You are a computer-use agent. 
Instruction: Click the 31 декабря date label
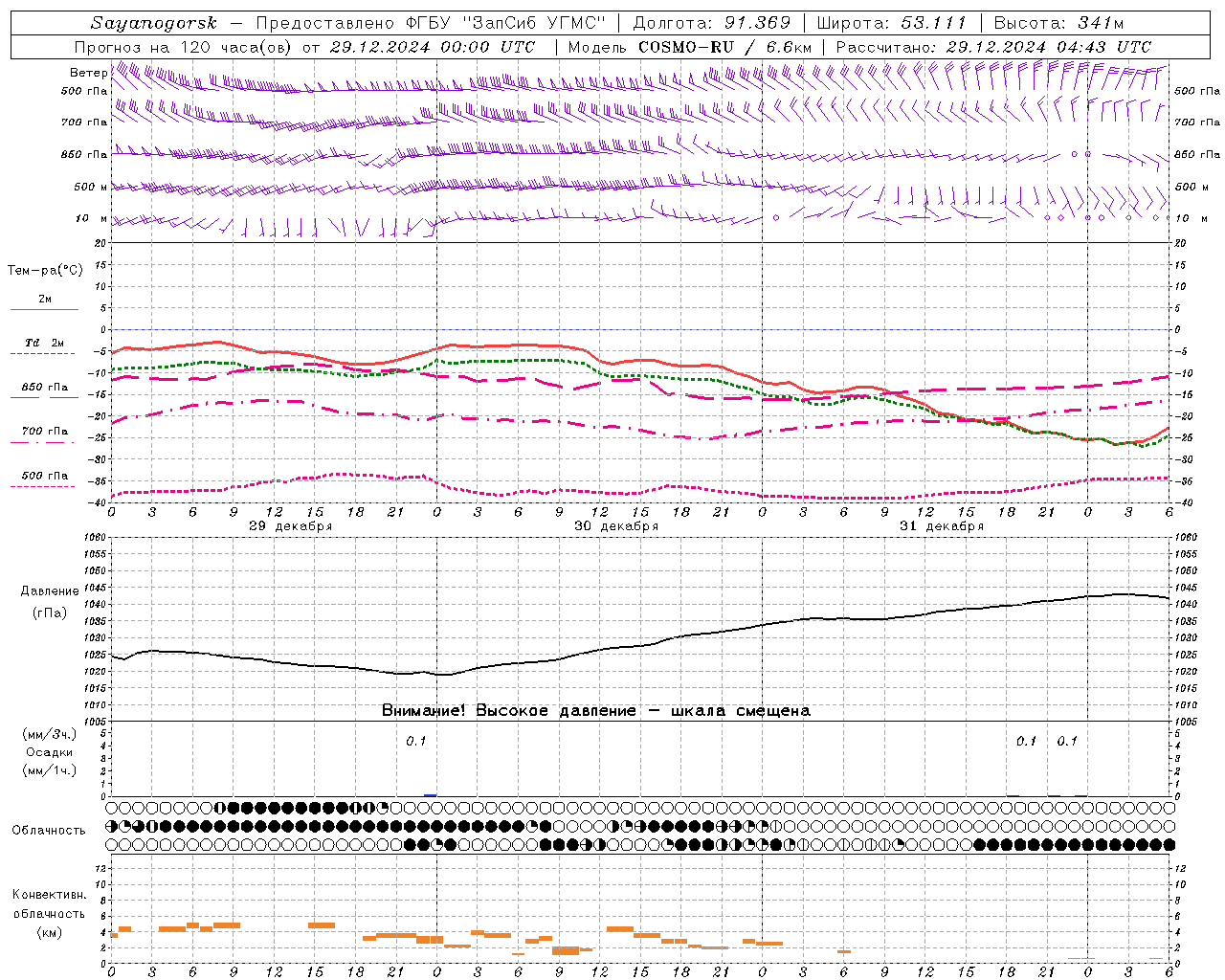pos(942,526)
